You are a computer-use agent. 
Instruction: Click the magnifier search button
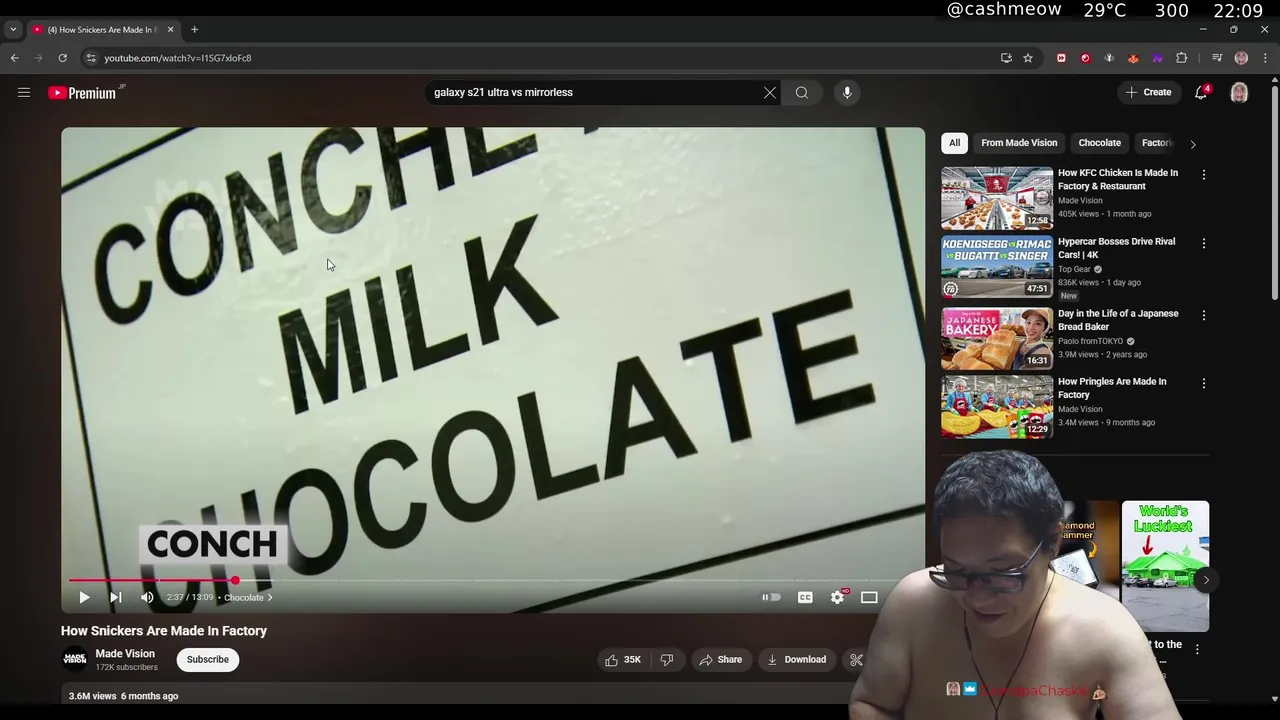[802, 92]
